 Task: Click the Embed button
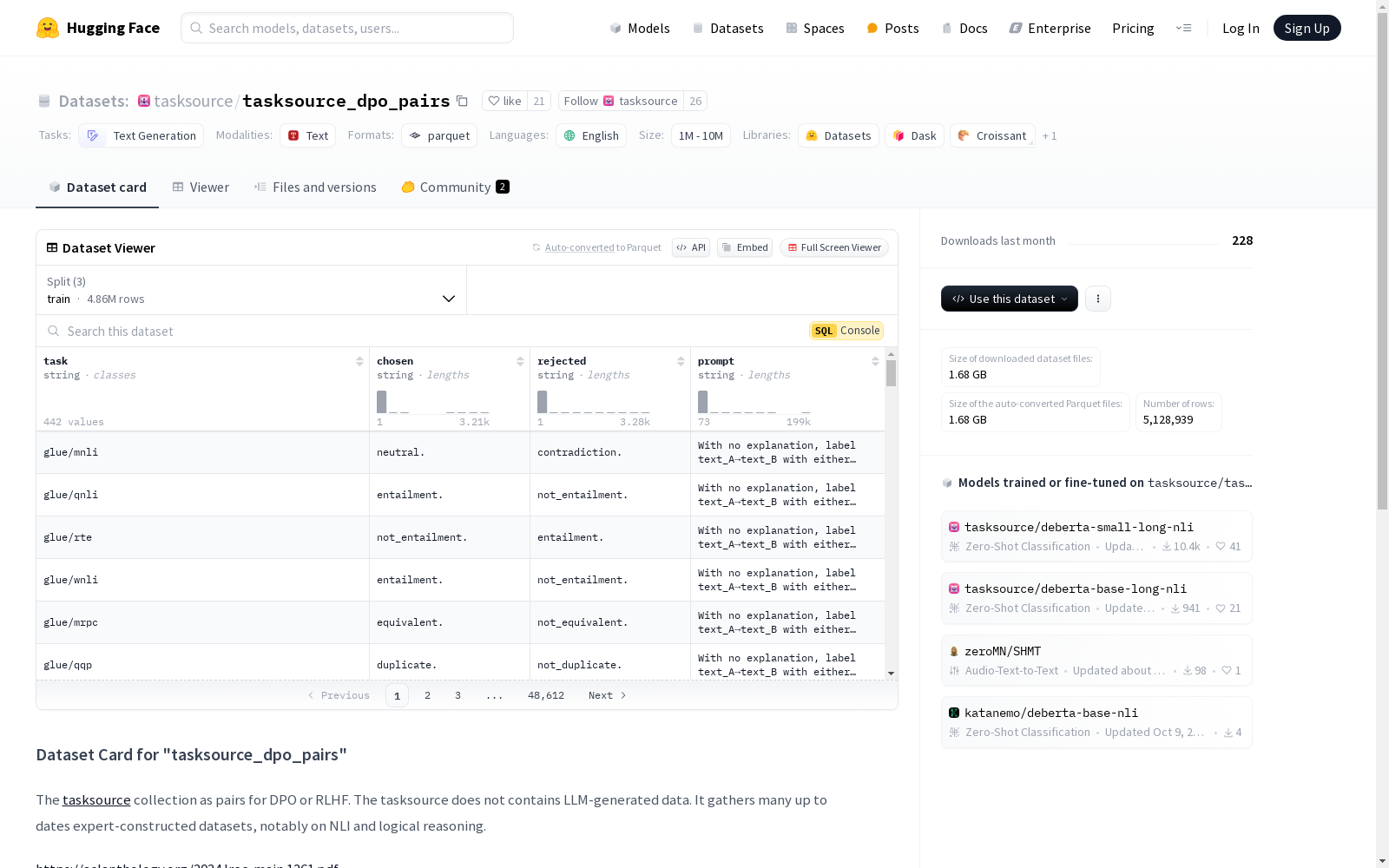click(x=745, y=247)
